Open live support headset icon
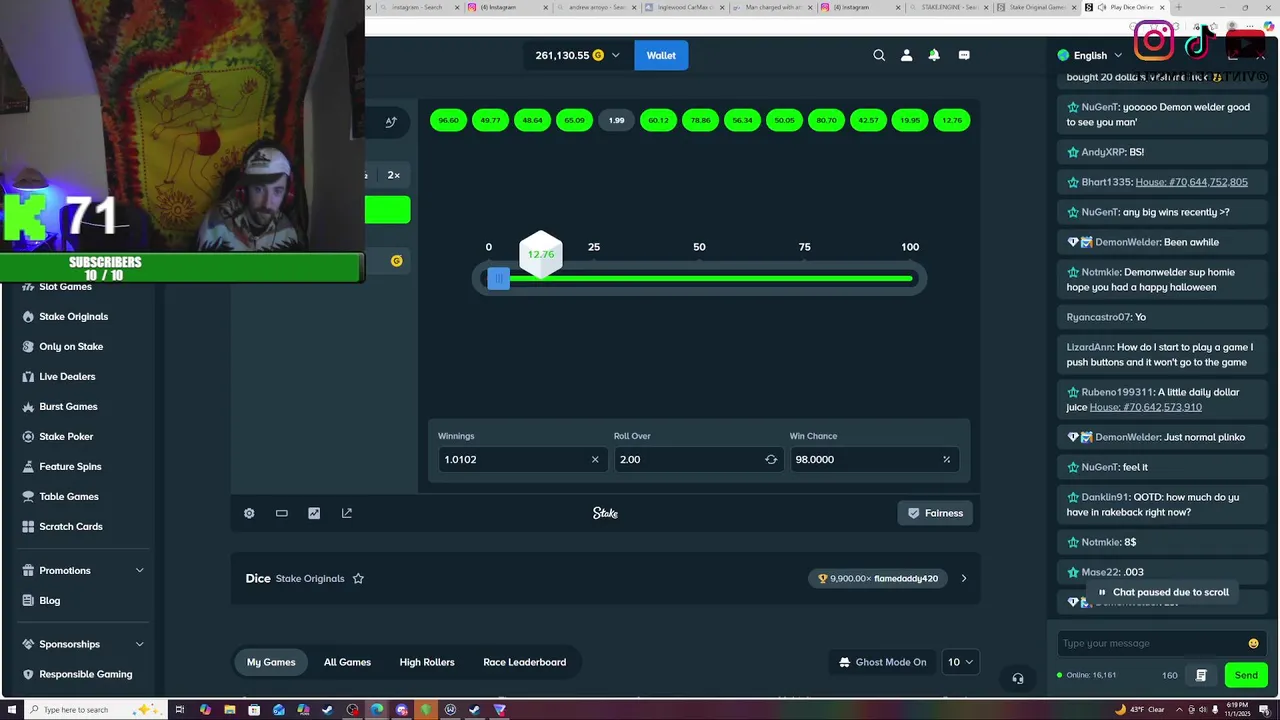1280x720 pixels. pos(1018,678)
